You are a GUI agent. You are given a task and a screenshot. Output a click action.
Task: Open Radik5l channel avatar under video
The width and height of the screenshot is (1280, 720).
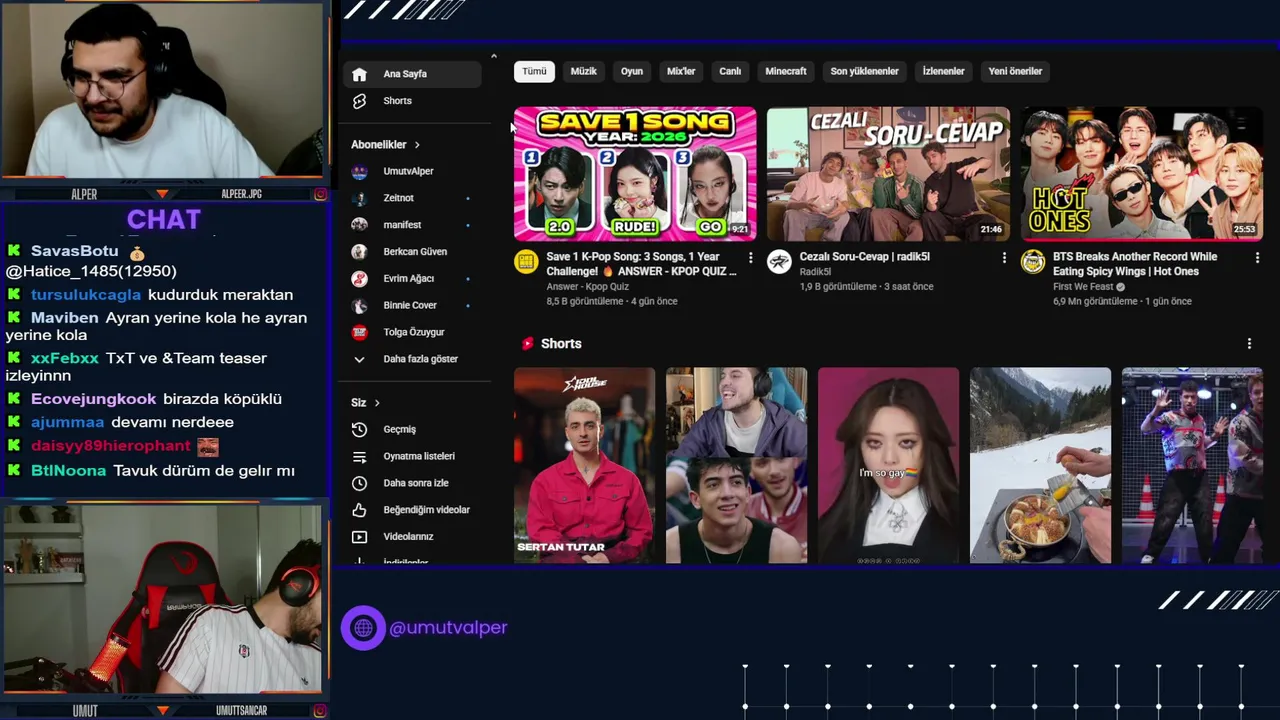(x=779, y=262)
